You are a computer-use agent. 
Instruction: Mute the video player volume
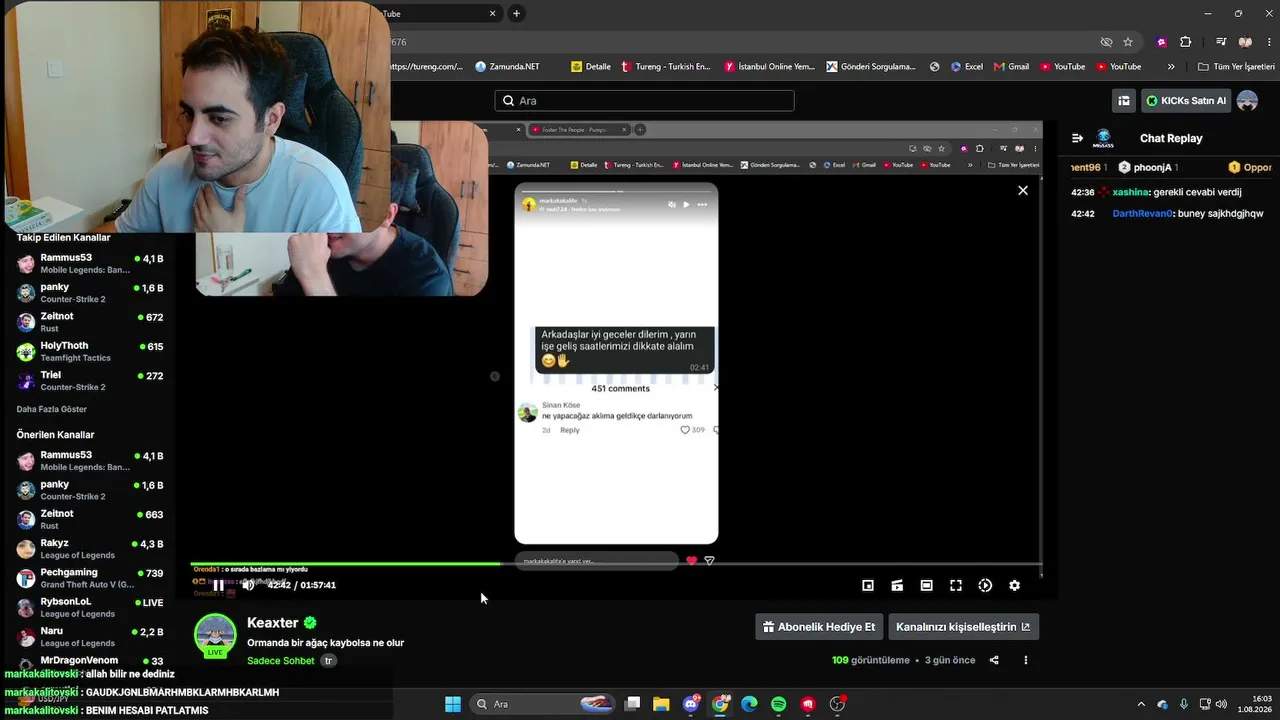[248, 585]
